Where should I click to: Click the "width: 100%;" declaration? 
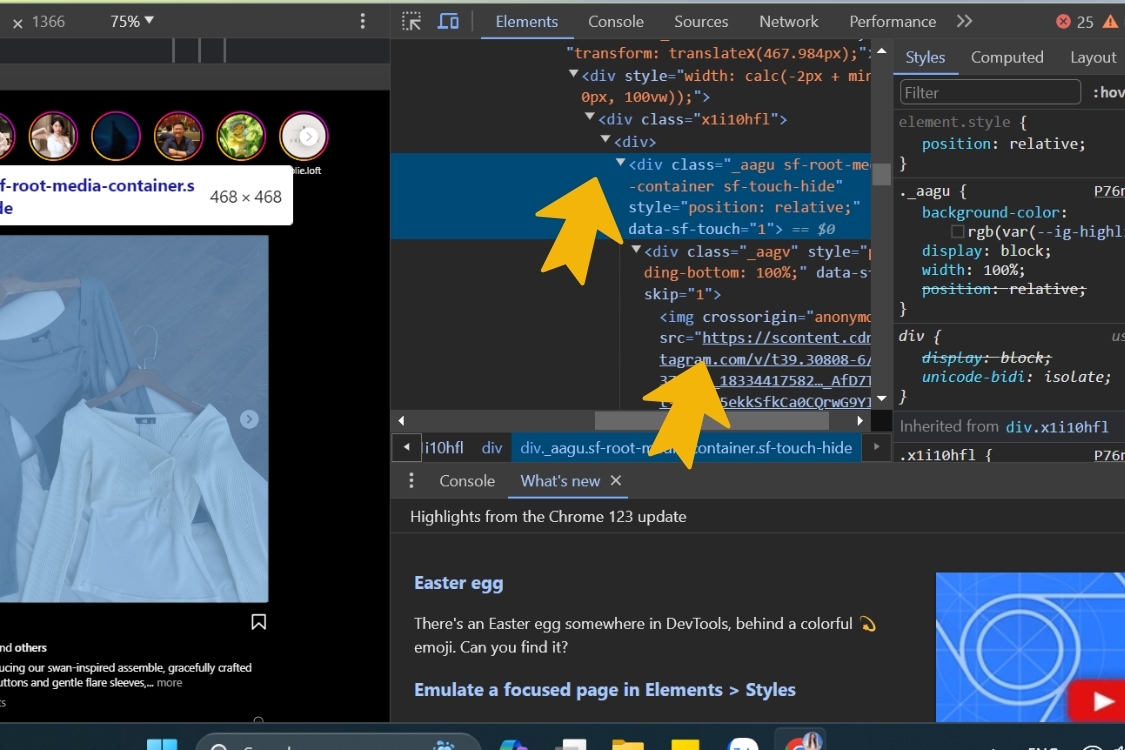coord(974,270)
